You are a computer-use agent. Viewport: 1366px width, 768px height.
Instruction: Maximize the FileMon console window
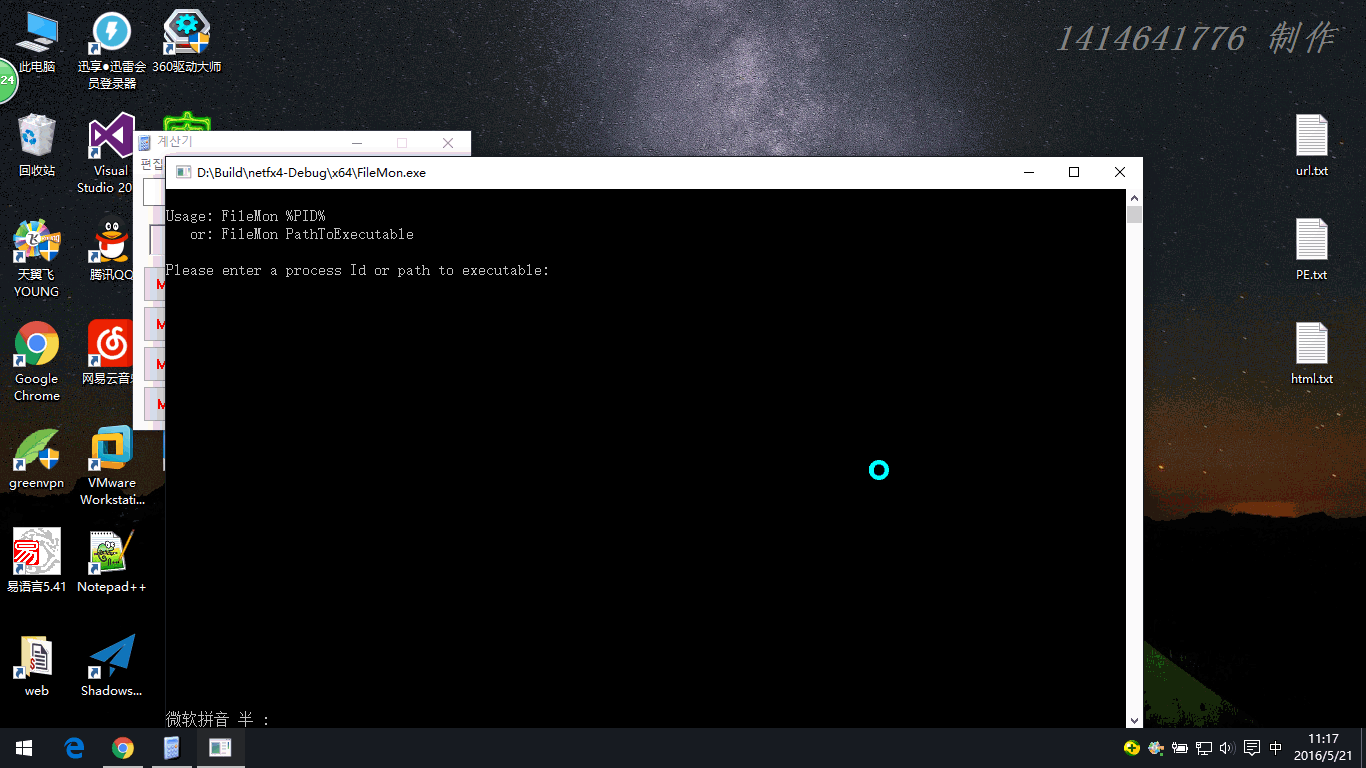tap(1074, 173)
